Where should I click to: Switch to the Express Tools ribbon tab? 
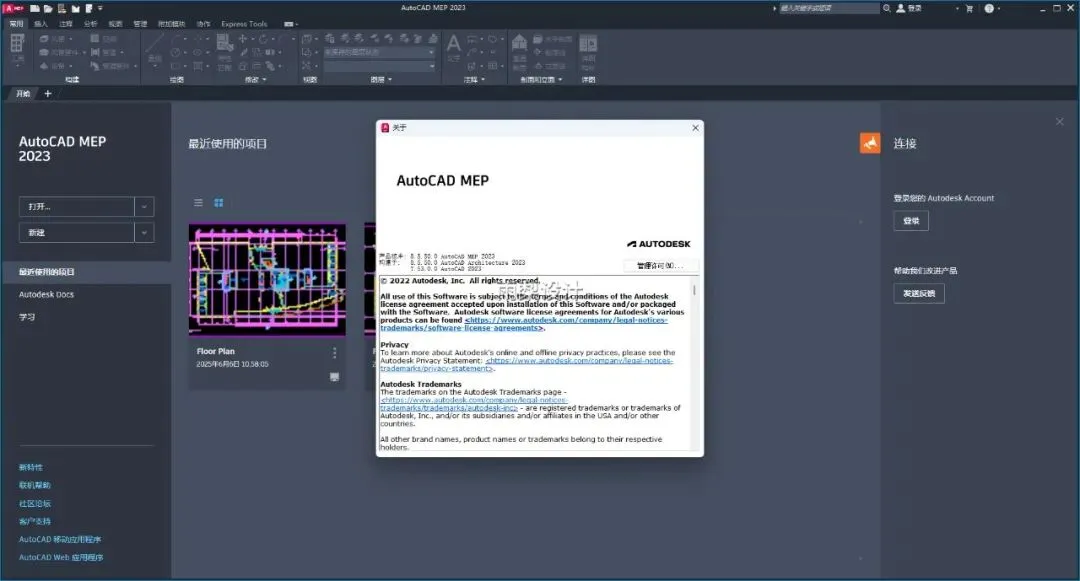click(x=244, y=24)
